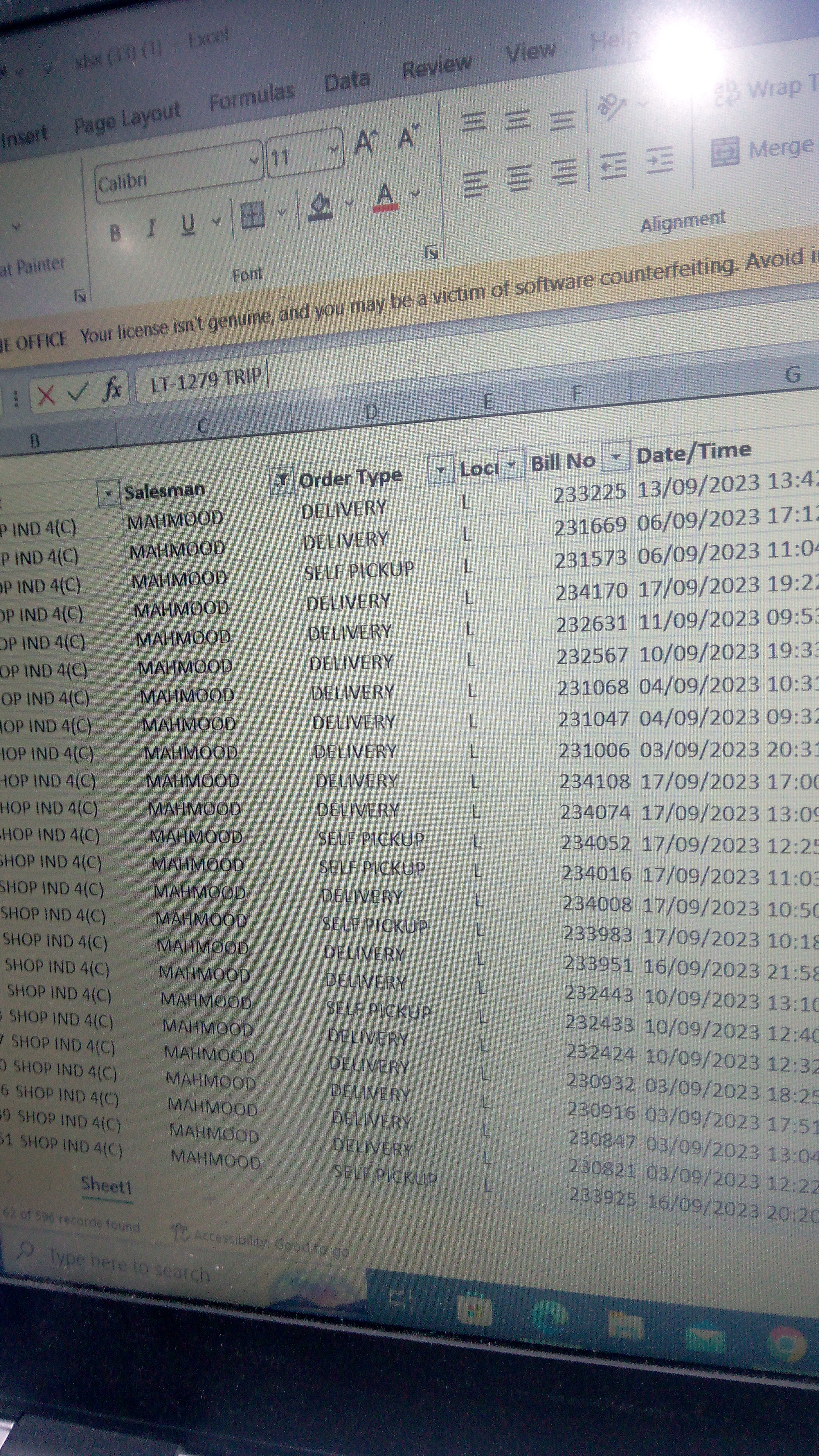Cancel formula bar entry (X)
Screen dimensions: 819x1456
pos(46,395)
